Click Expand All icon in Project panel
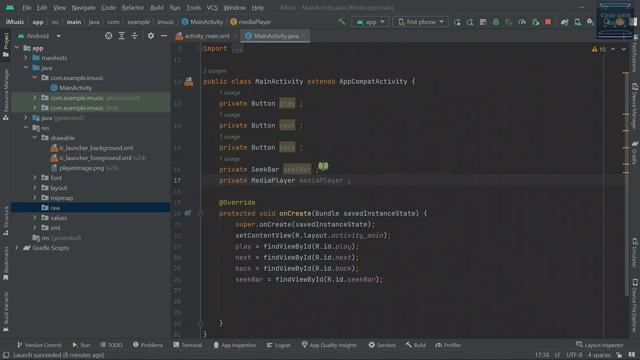This screenshot has width=640, height=360. tap(122, 36)
